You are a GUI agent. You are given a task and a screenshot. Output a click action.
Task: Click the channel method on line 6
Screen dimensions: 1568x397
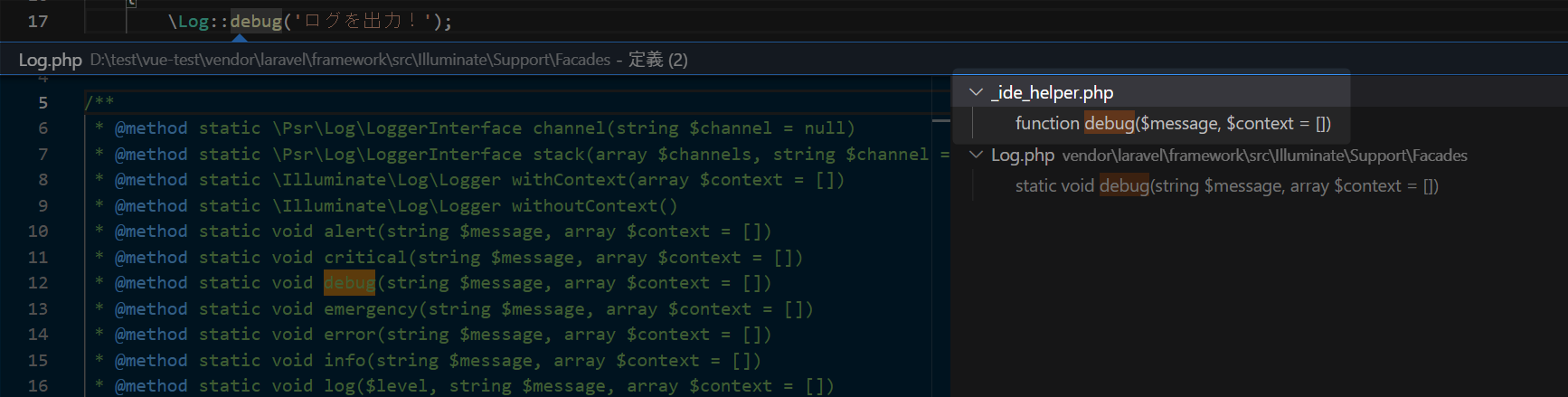(569, 128)
